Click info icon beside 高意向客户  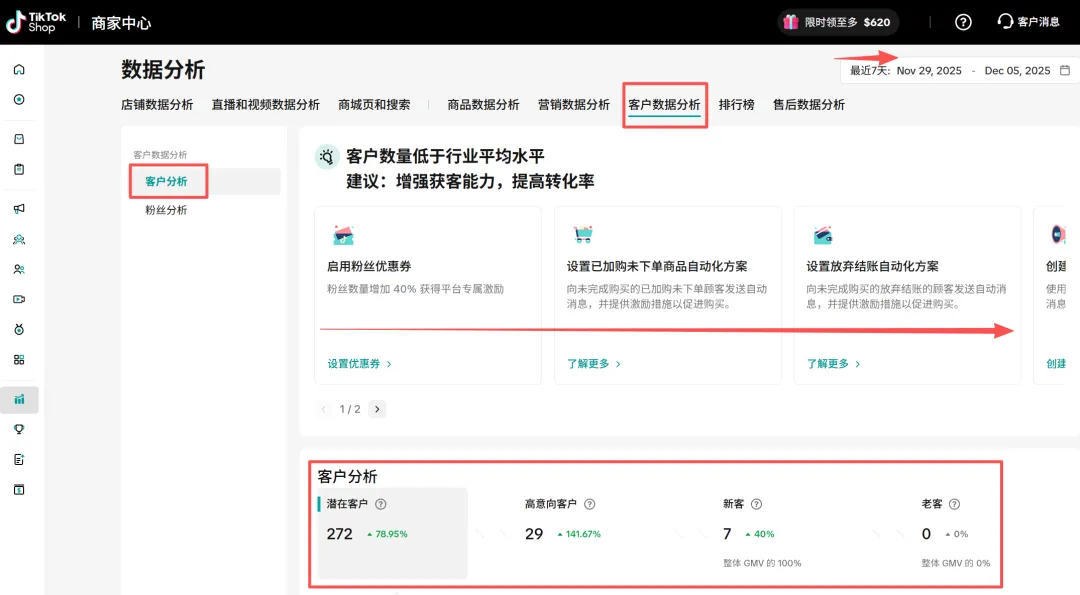pos(590,505)
